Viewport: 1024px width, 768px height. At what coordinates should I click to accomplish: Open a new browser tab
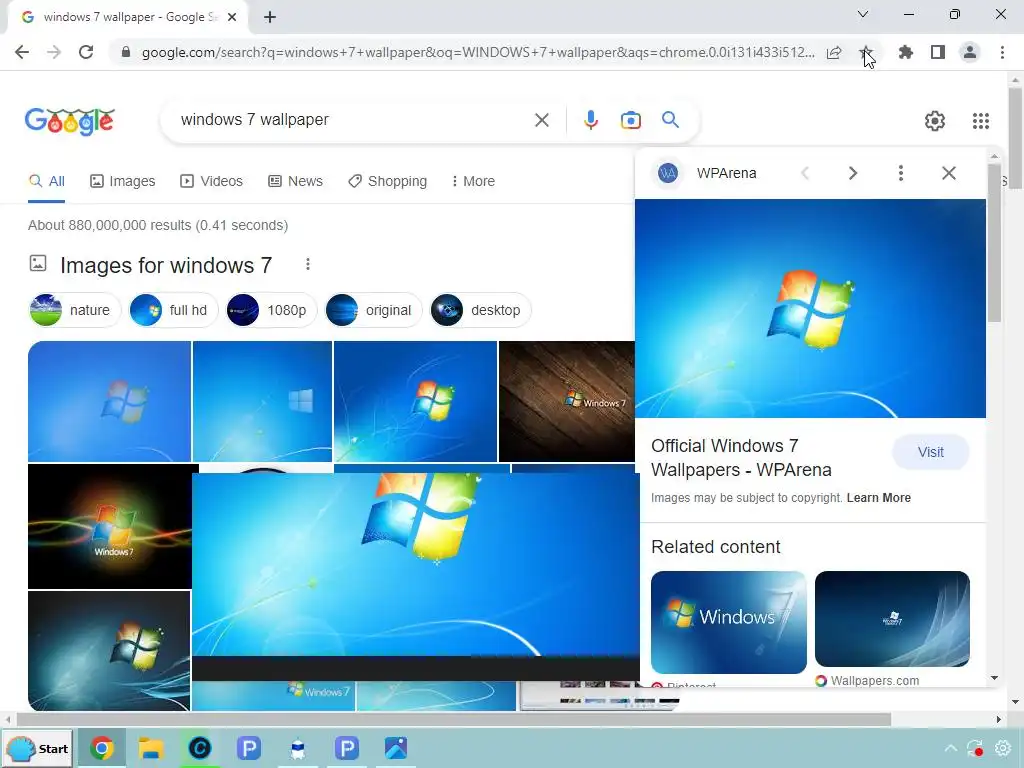pos(270,18)
